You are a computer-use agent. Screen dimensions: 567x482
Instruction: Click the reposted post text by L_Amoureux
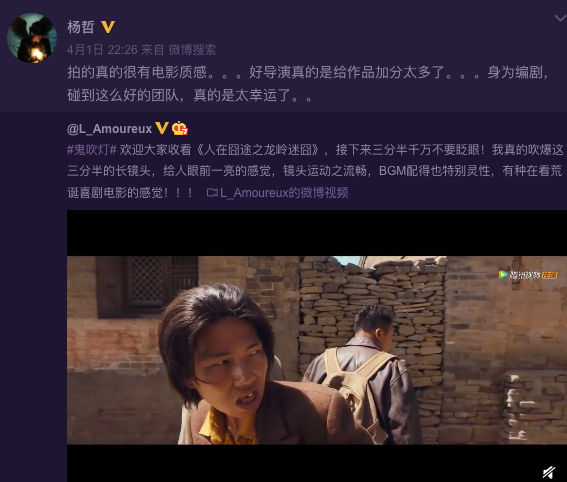(x=315, y=171)
